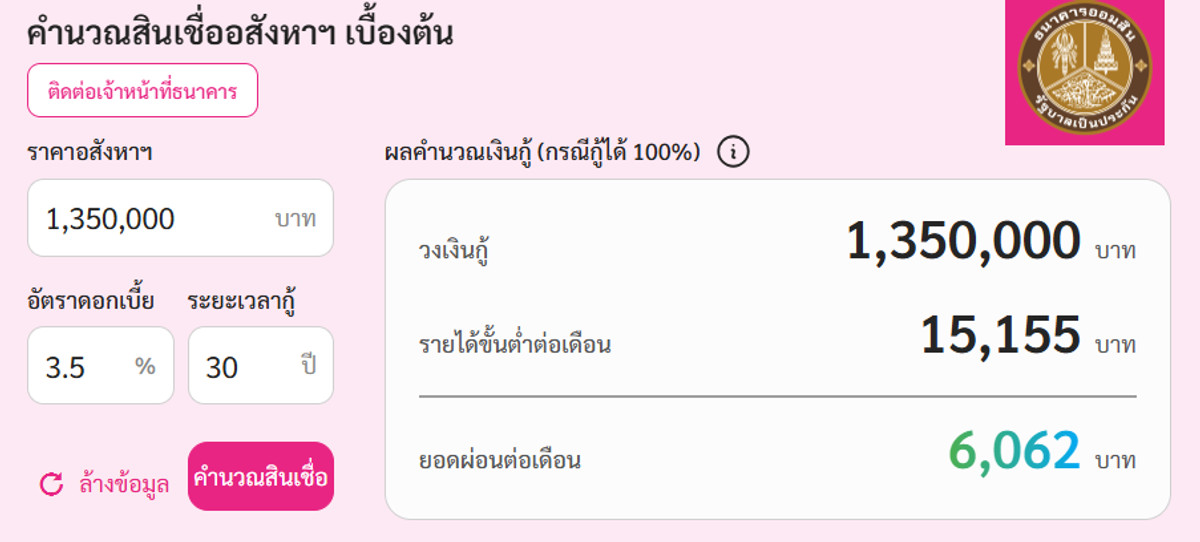Screen dimensions: 1200x542
Task: Click the Government Savings Bank logo
Action: pos(1085,72)
